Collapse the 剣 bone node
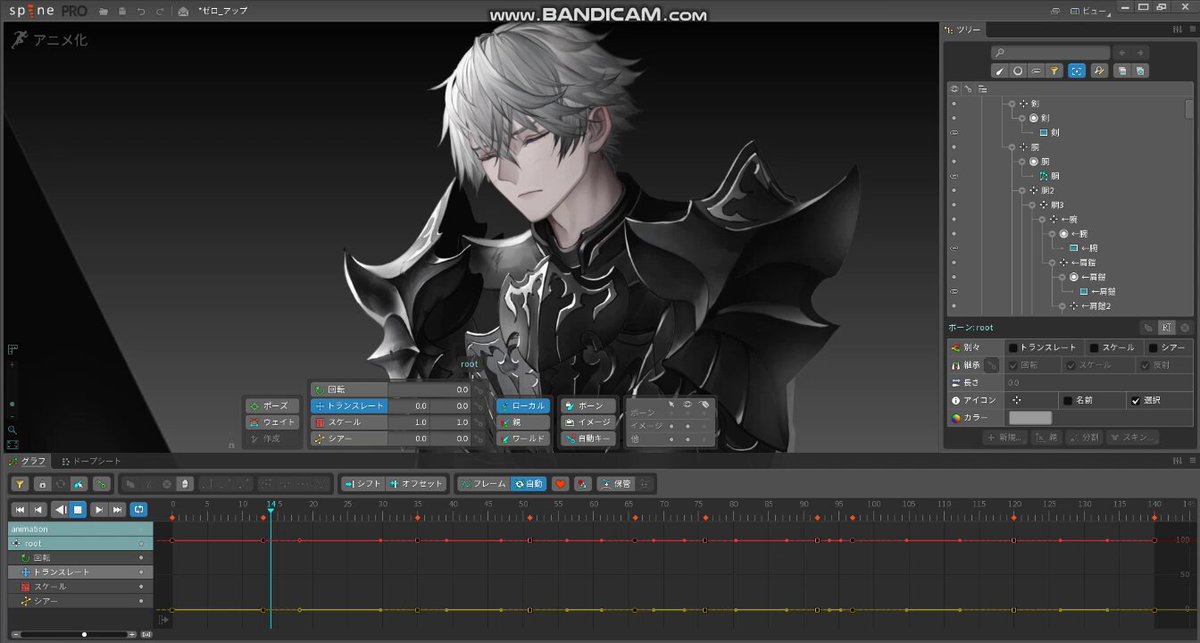The image size is (1200, 643). (1011, 103)
